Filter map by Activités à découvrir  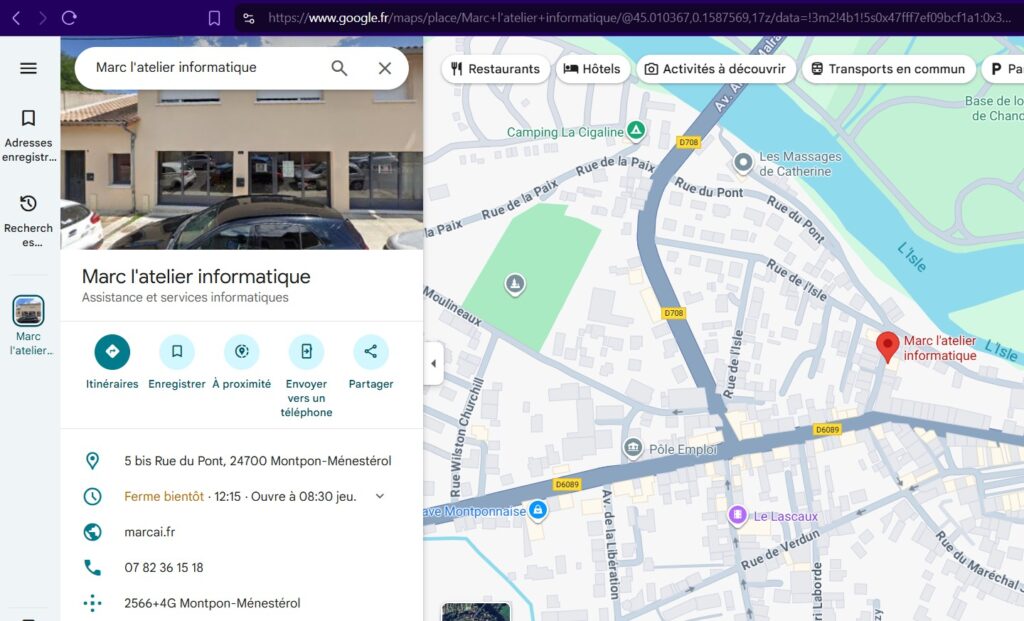click(716, 69)
